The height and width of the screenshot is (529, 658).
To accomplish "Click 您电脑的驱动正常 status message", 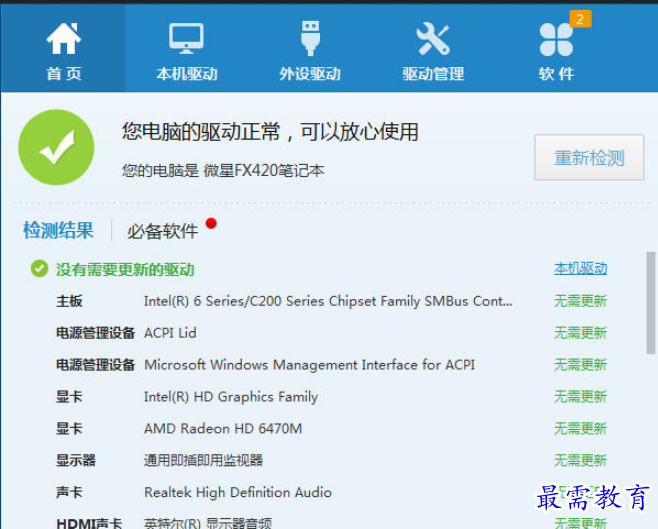I will [x=270, y=132].
